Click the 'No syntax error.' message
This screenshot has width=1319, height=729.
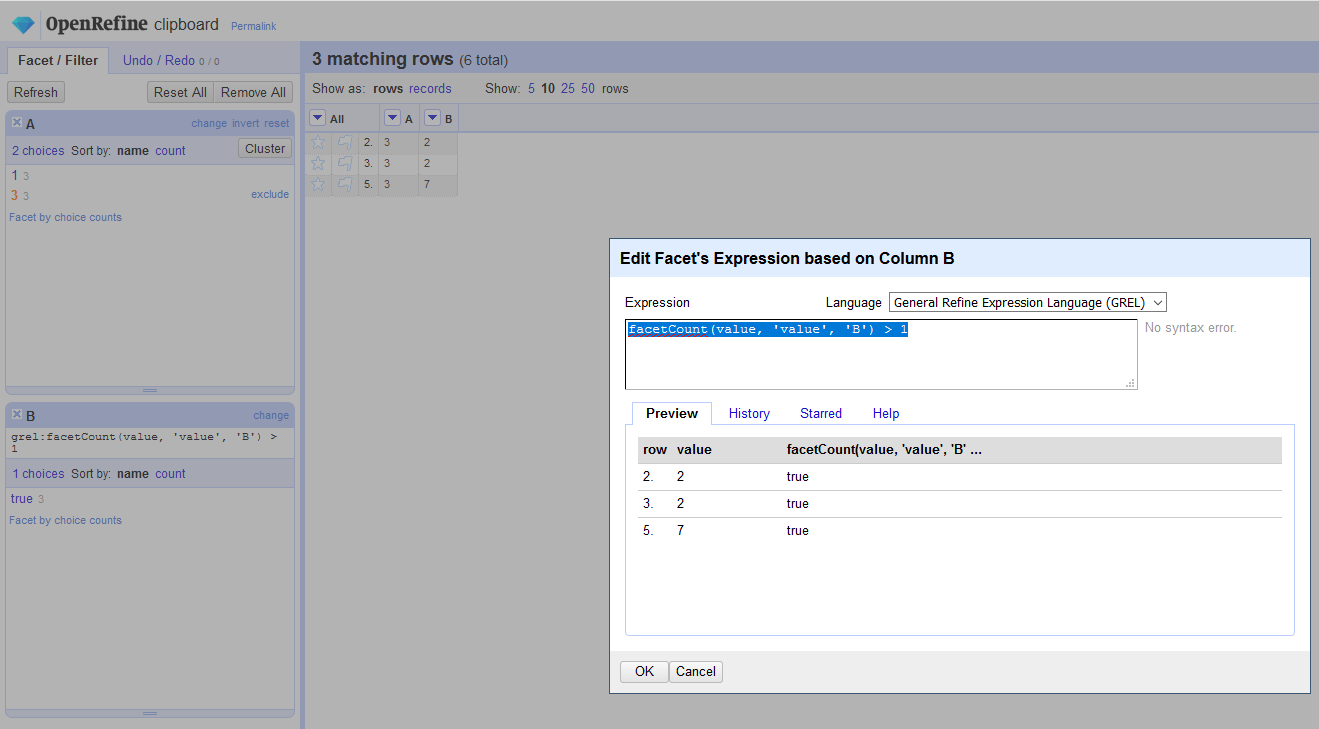point(1190,328)
